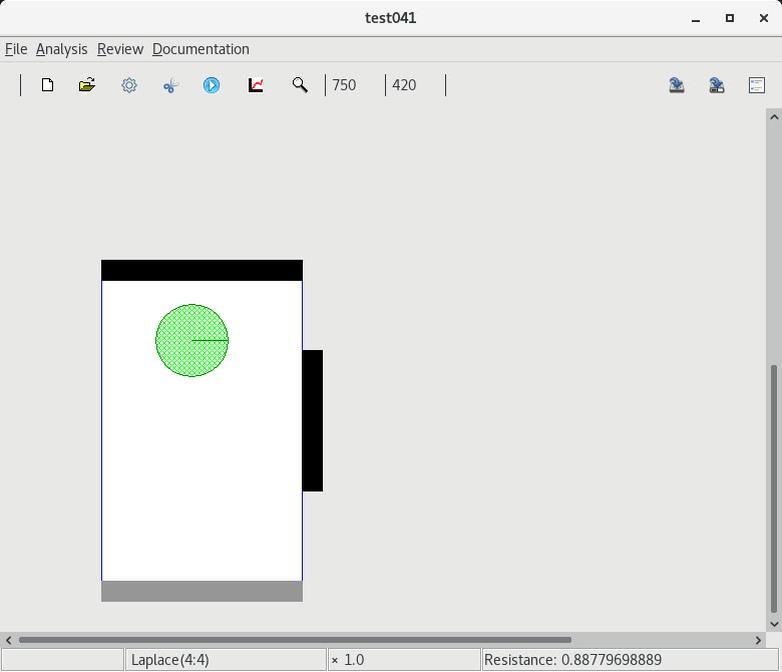Click the height field showing 420

(x=414, y=85)
